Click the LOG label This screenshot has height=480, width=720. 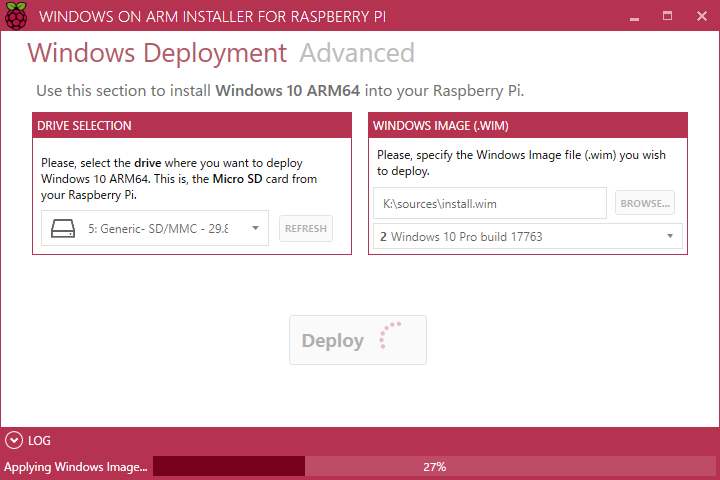click(39, 441)
